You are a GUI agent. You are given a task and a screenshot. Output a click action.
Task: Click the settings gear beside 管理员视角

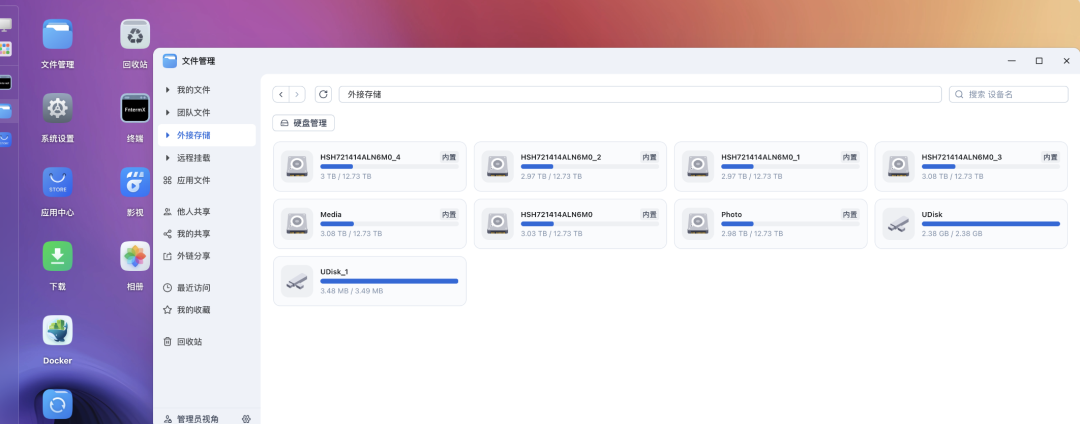click(246, 418)
